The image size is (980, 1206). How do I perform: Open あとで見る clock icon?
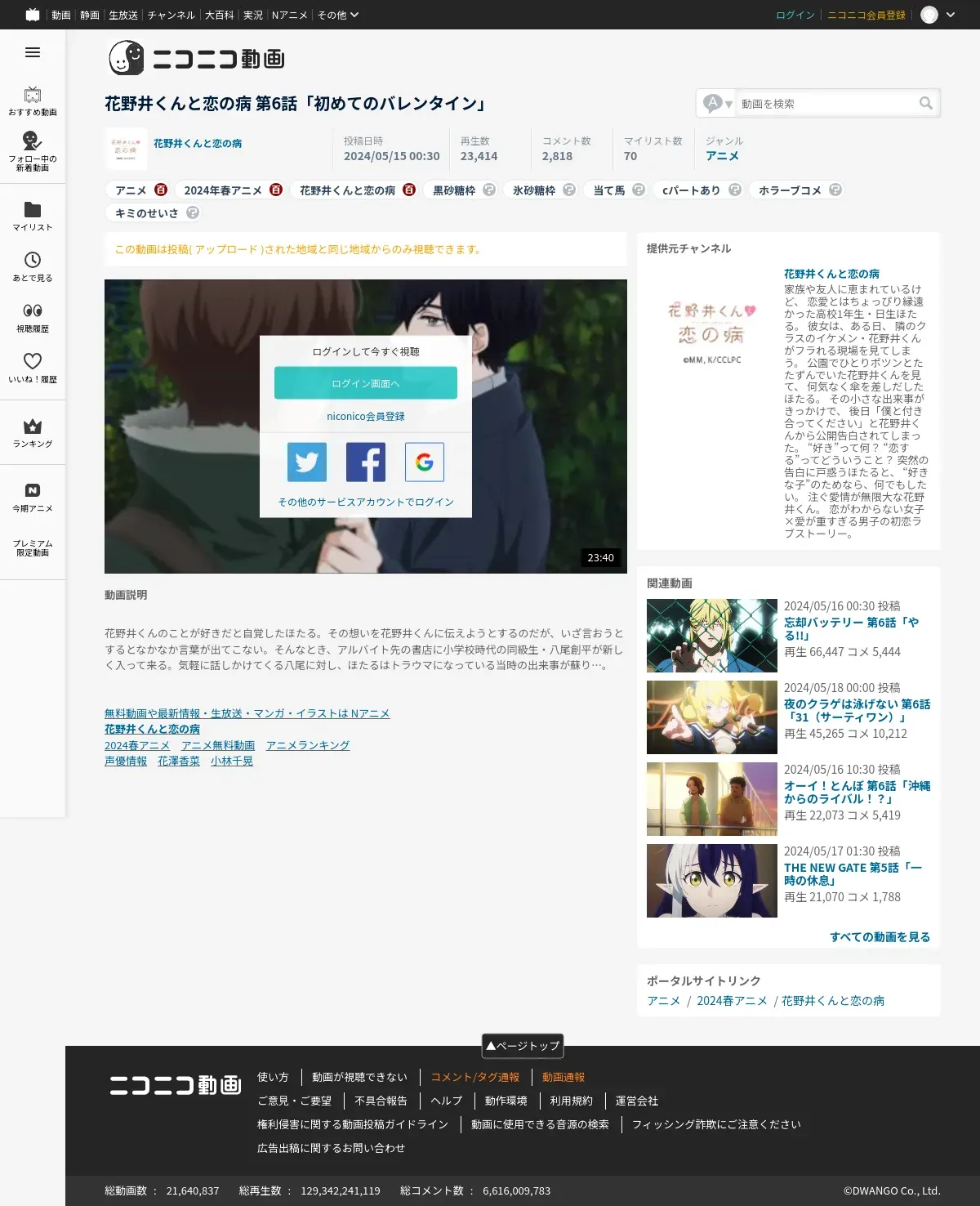(33, 260)
